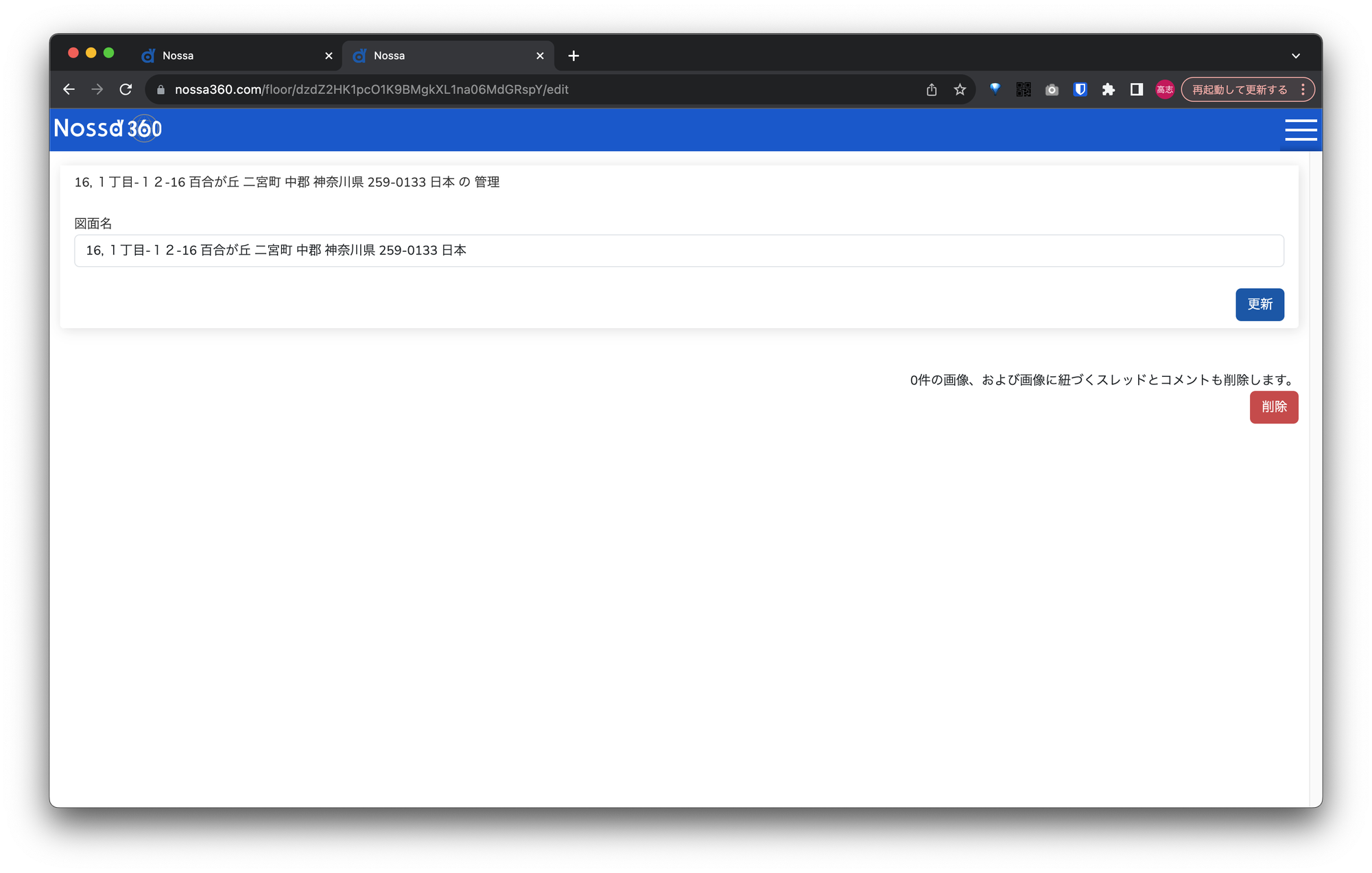This screenshot has height=873, width=1372.
Task: Select the active second Nossa tab
Action: click(447, 56)
